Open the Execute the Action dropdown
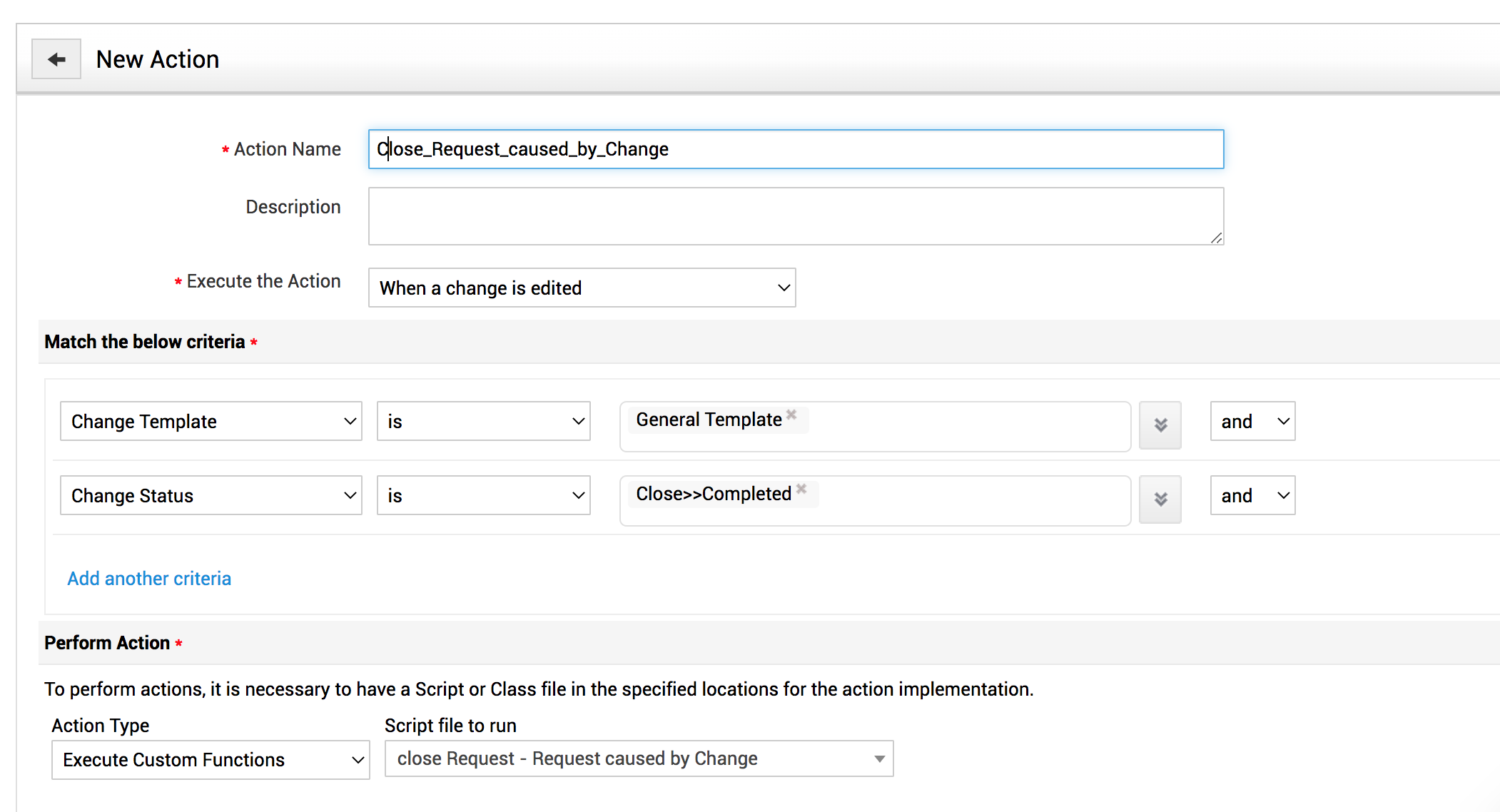The image size is (1500, 812). (x=582, y=288)
